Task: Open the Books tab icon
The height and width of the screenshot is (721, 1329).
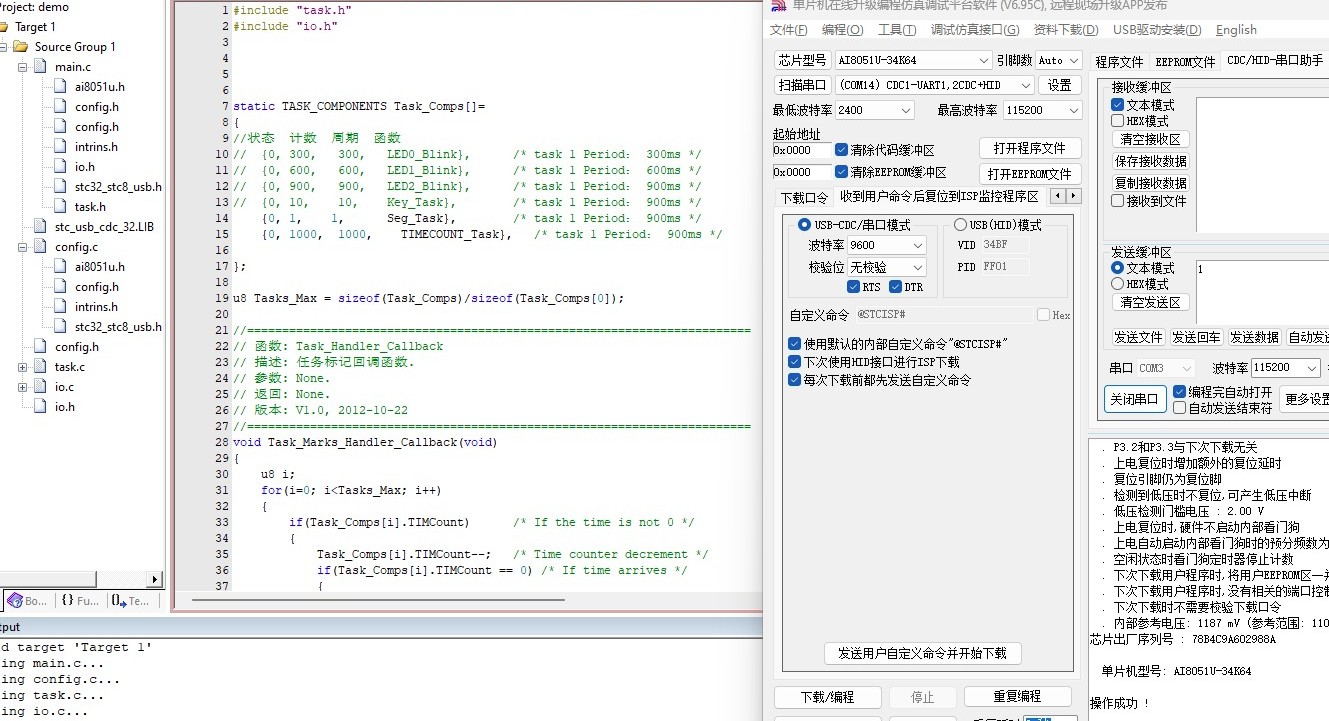Action: click(x=13, y=601)
